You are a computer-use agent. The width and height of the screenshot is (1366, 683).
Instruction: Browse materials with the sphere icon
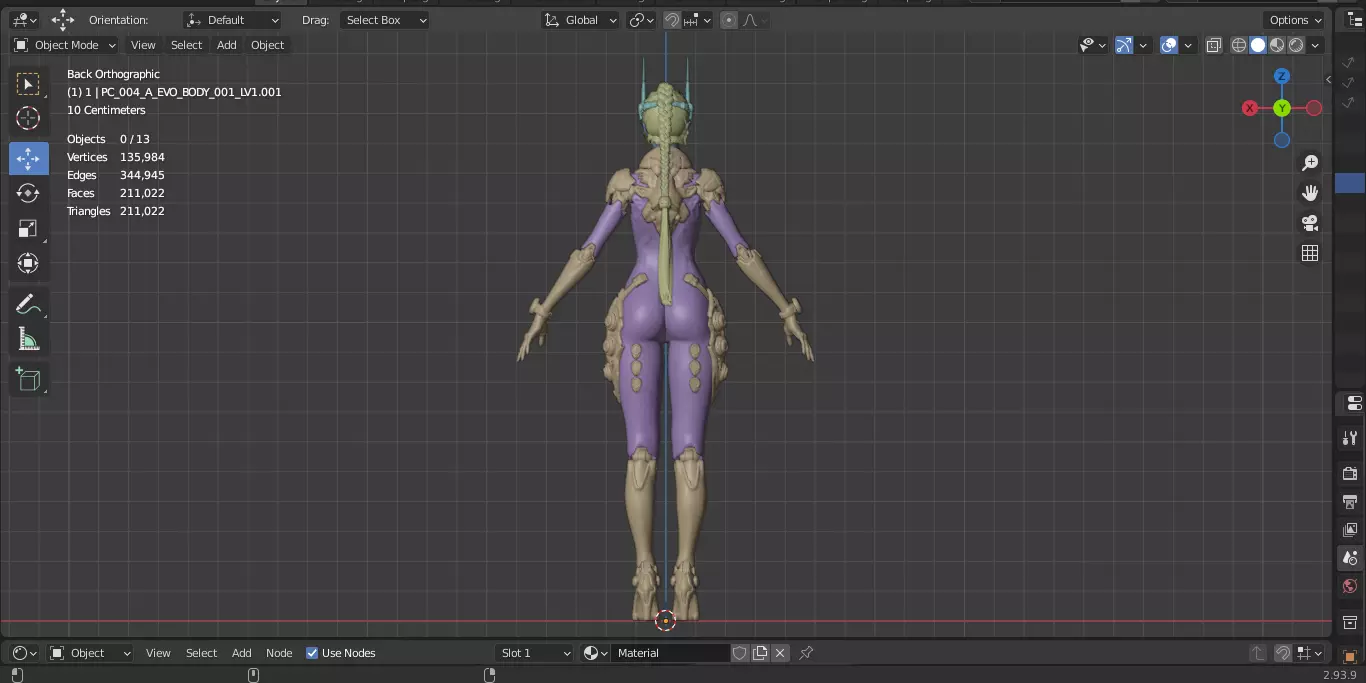click(x=595, y=653)
